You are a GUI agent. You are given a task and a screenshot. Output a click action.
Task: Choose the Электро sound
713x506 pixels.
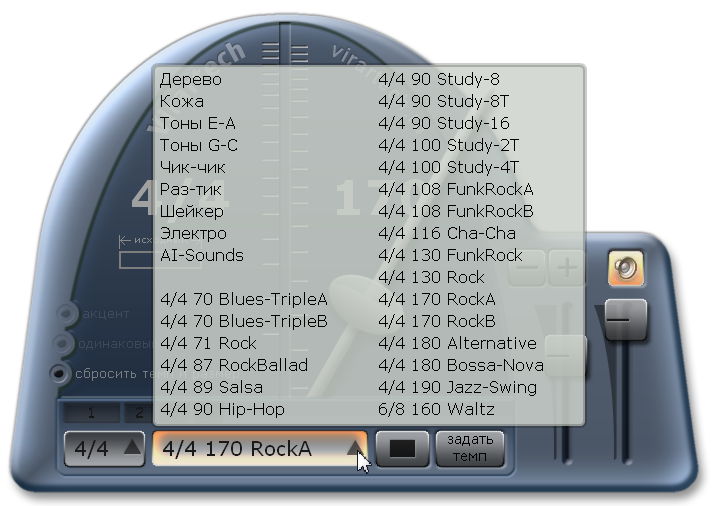tap(193, 233)
